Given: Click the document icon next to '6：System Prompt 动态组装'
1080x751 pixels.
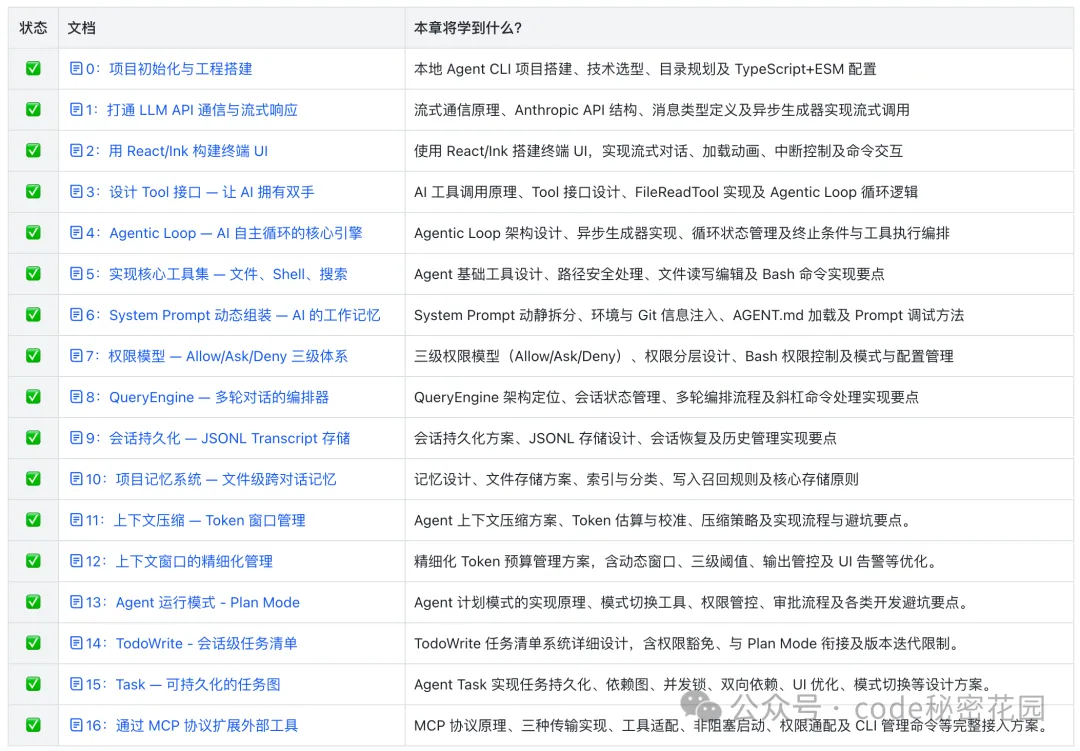Looking at the screenshot, I should [x=76, y=315].
